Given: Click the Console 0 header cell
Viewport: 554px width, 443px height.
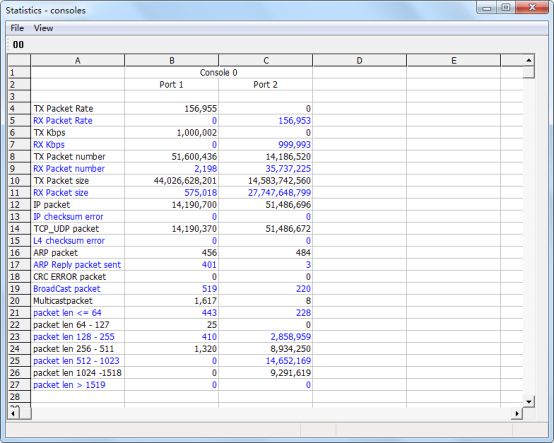Looking at the screenshot, I should (219, 72).
